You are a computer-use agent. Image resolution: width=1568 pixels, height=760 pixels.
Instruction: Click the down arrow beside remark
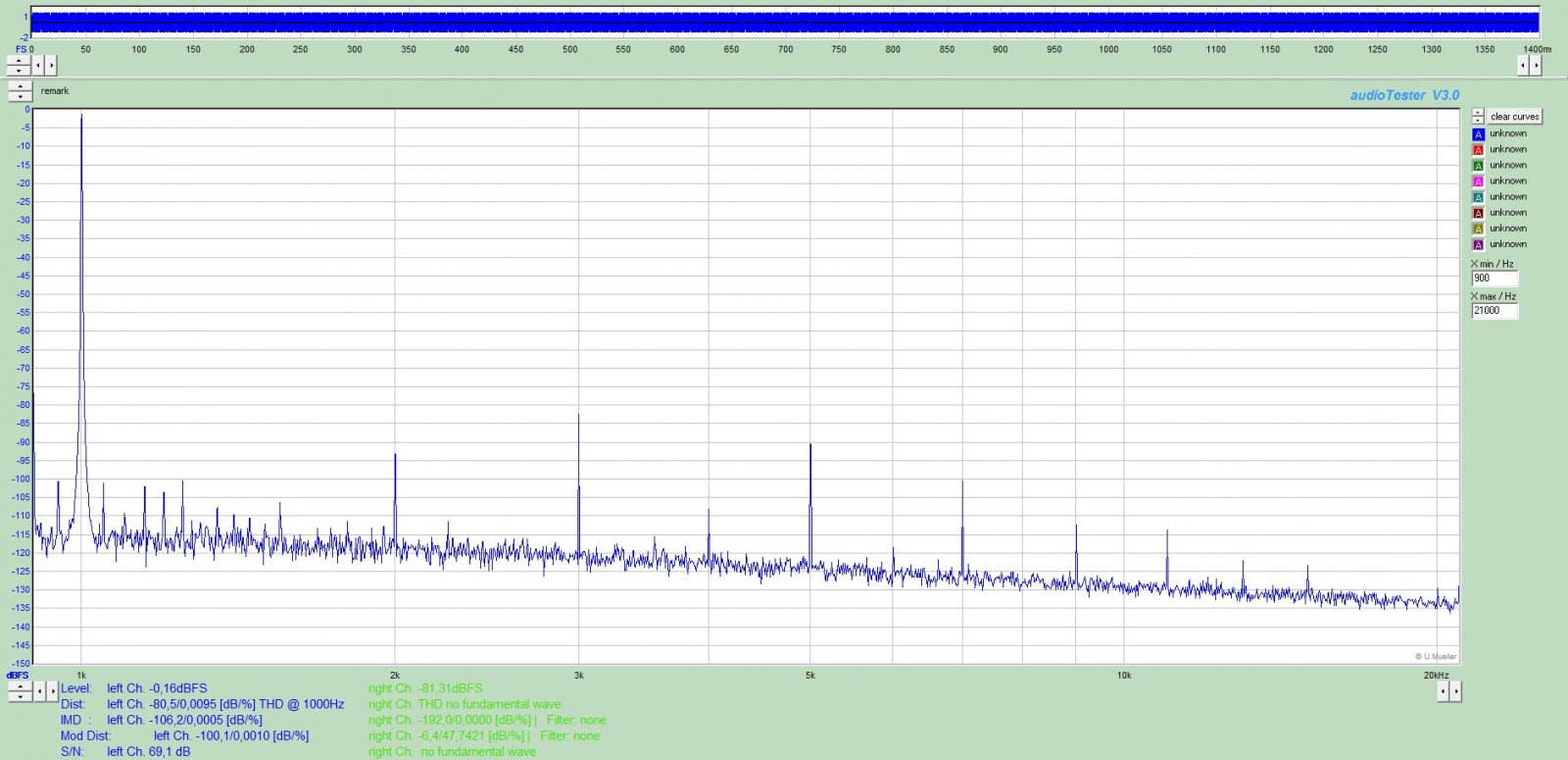(21, 96)
